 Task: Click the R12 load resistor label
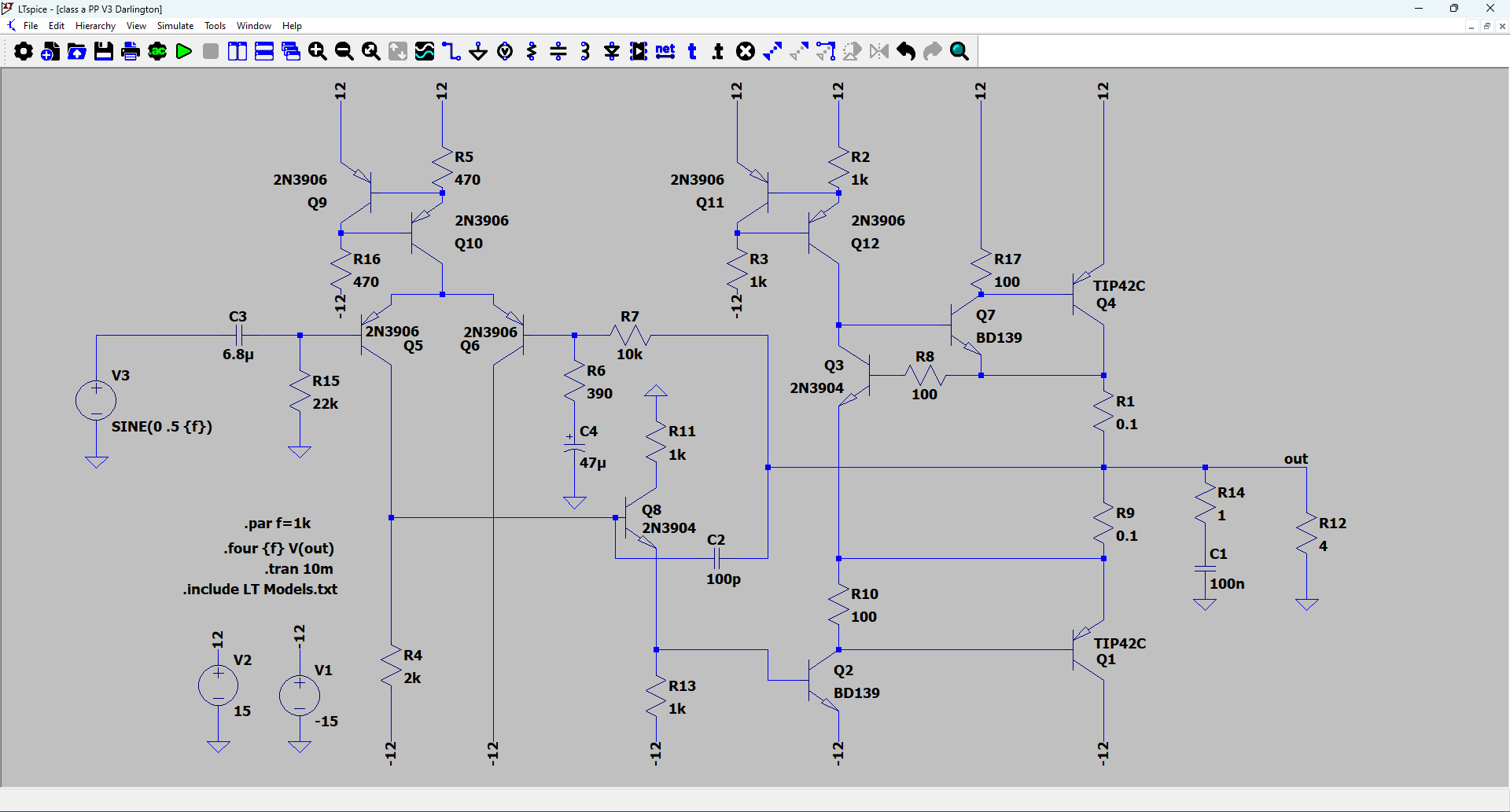click(1332, 524)
